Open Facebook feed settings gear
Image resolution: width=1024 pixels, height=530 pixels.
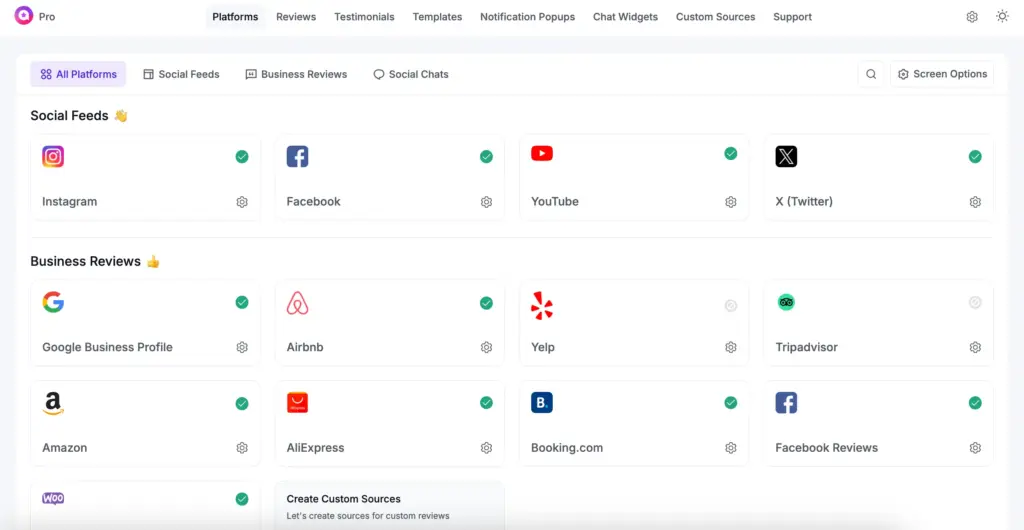coord(487,202)
